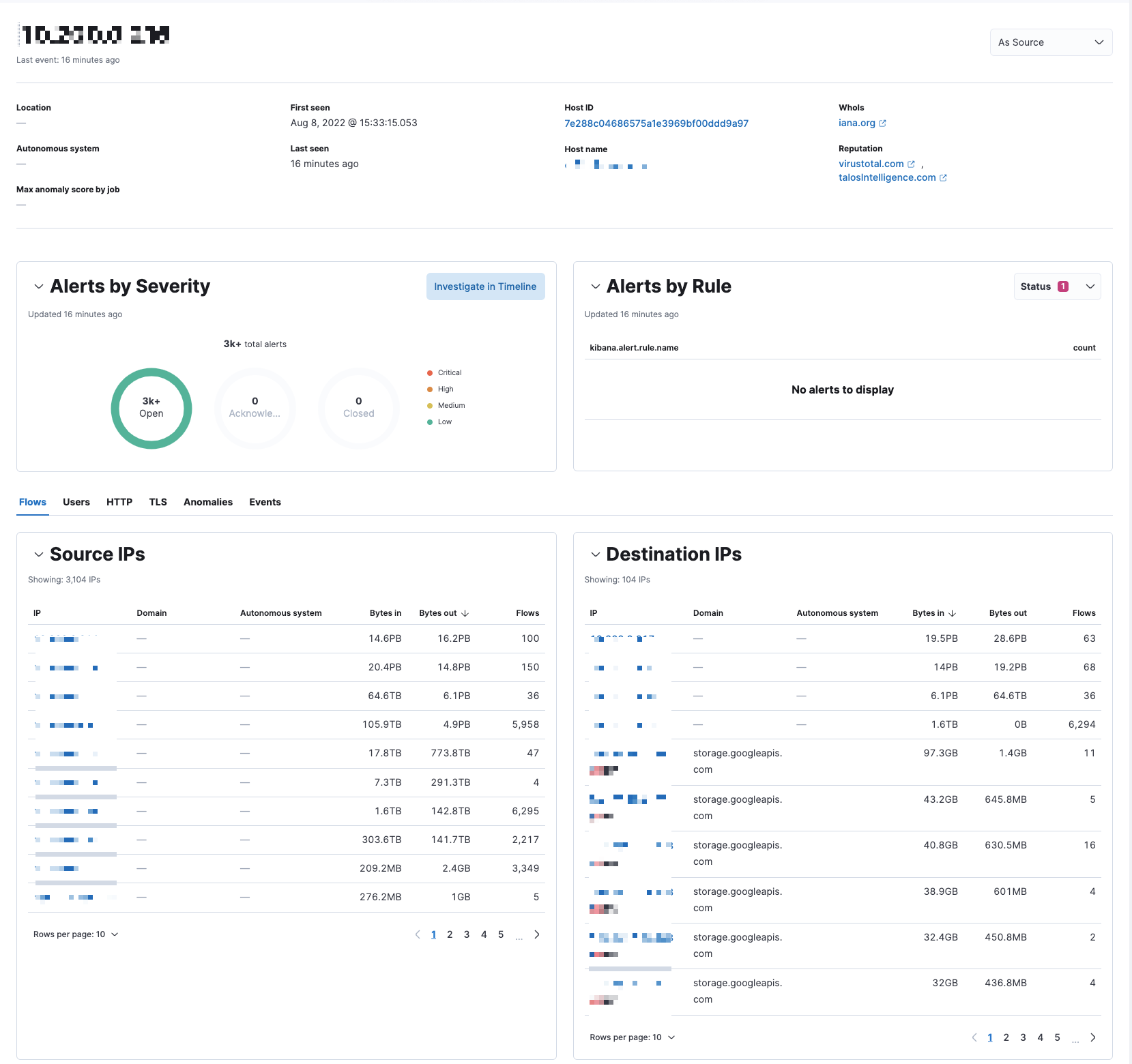Open the As Source dropdown
This screenshot has height=1064, width=1132.
(x=1050, y=42)
